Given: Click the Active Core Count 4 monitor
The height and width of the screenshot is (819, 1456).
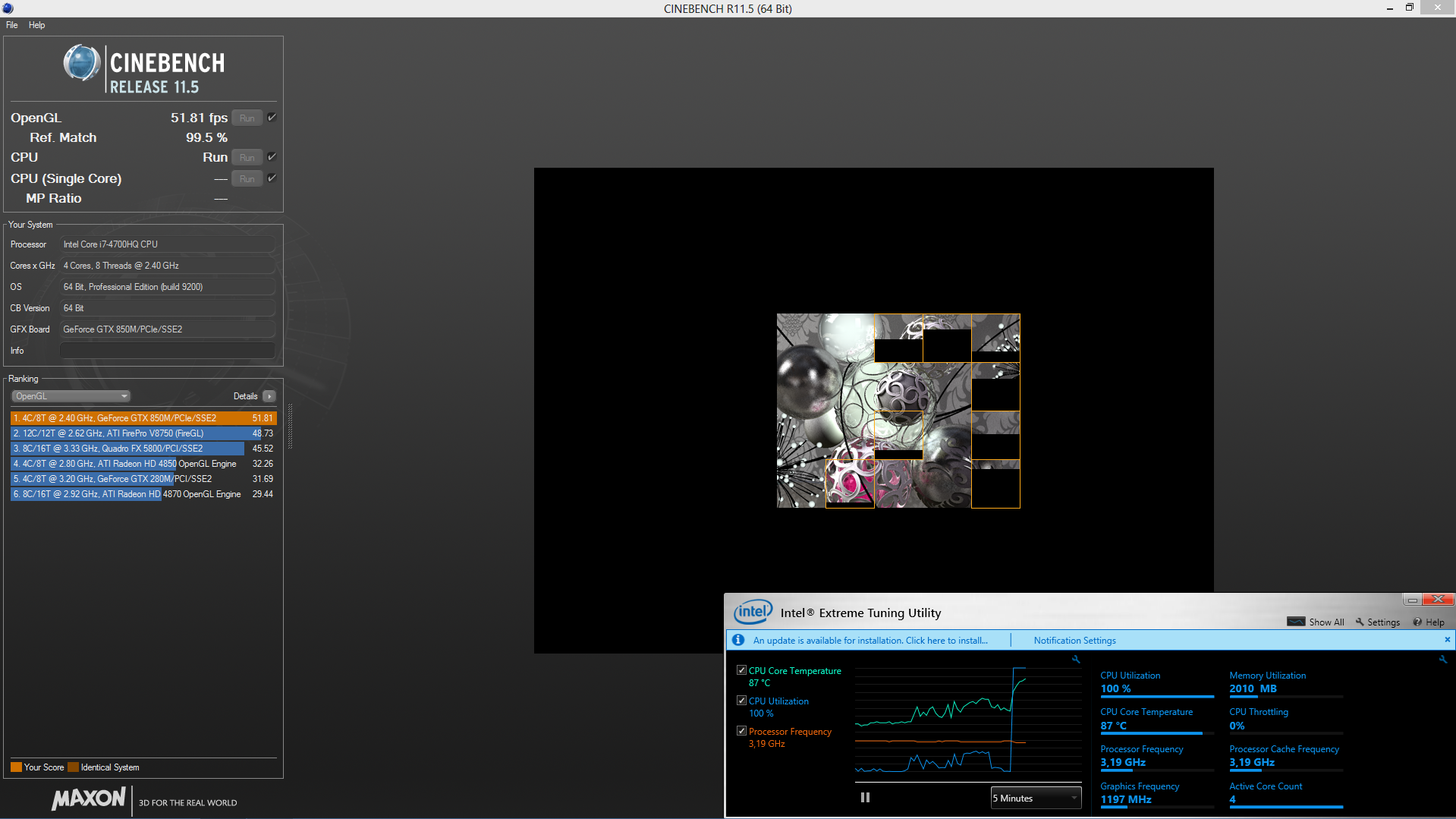Looking at the screenshot, I should [1286, 794].
